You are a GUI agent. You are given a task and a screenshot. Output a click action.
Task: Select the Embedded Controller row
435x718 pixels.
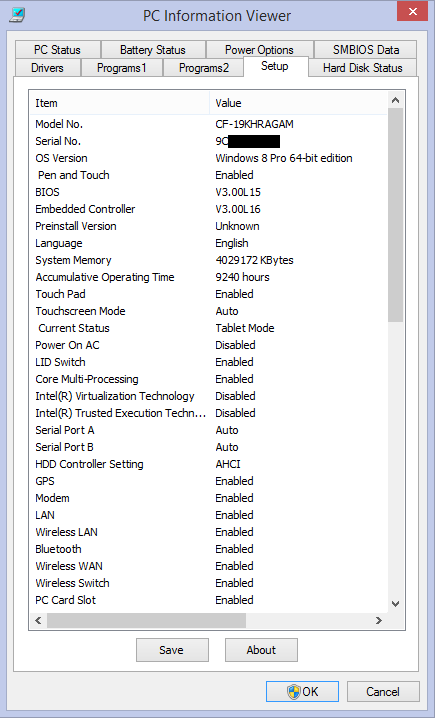208,209
